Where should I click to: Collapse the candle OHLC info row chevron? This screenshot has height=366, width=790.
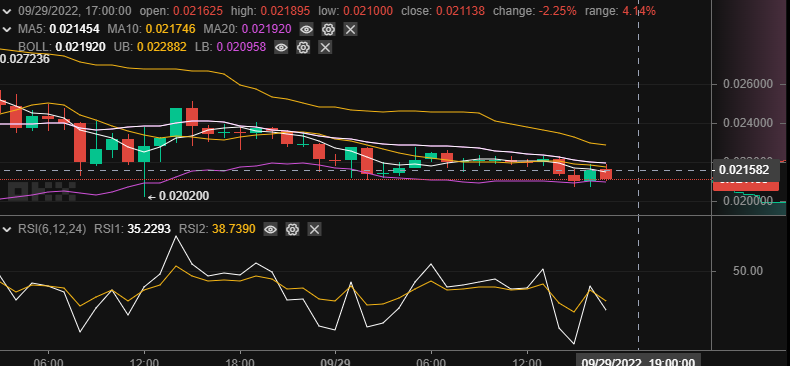[x=7, y=11]
